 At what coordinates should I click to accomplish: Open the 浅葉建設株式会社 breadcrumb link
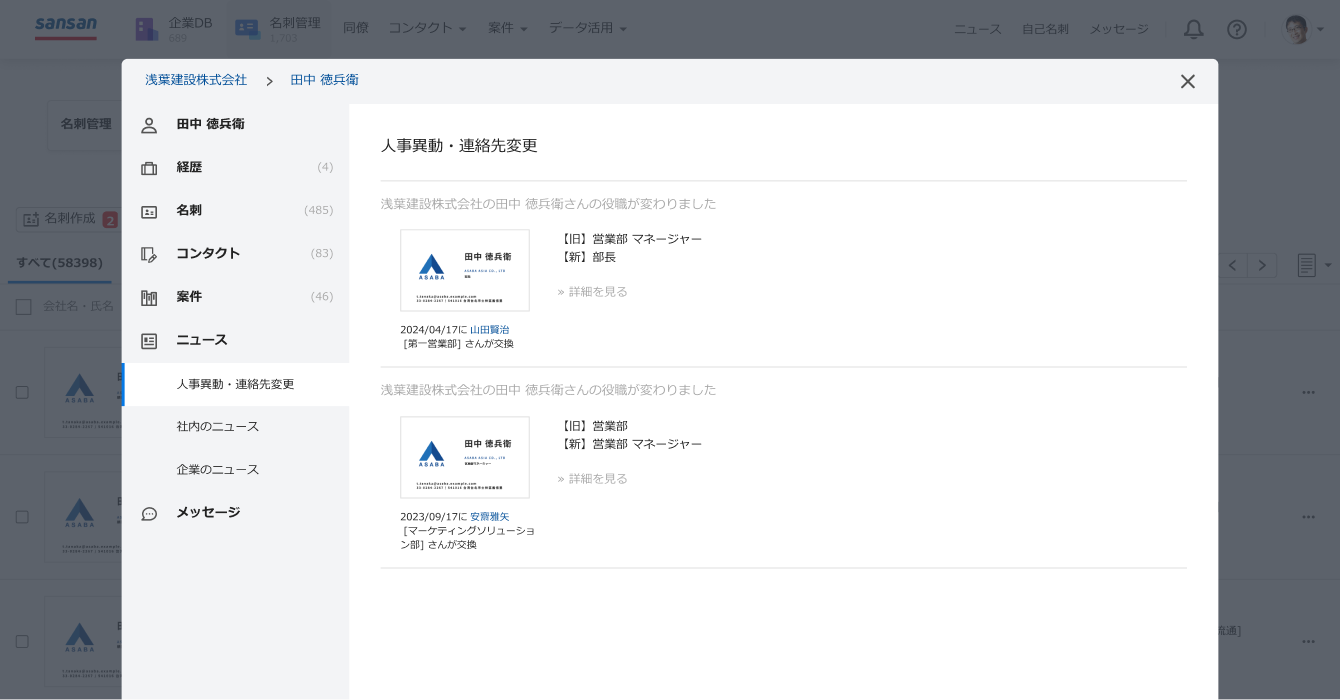click(196, 80)
